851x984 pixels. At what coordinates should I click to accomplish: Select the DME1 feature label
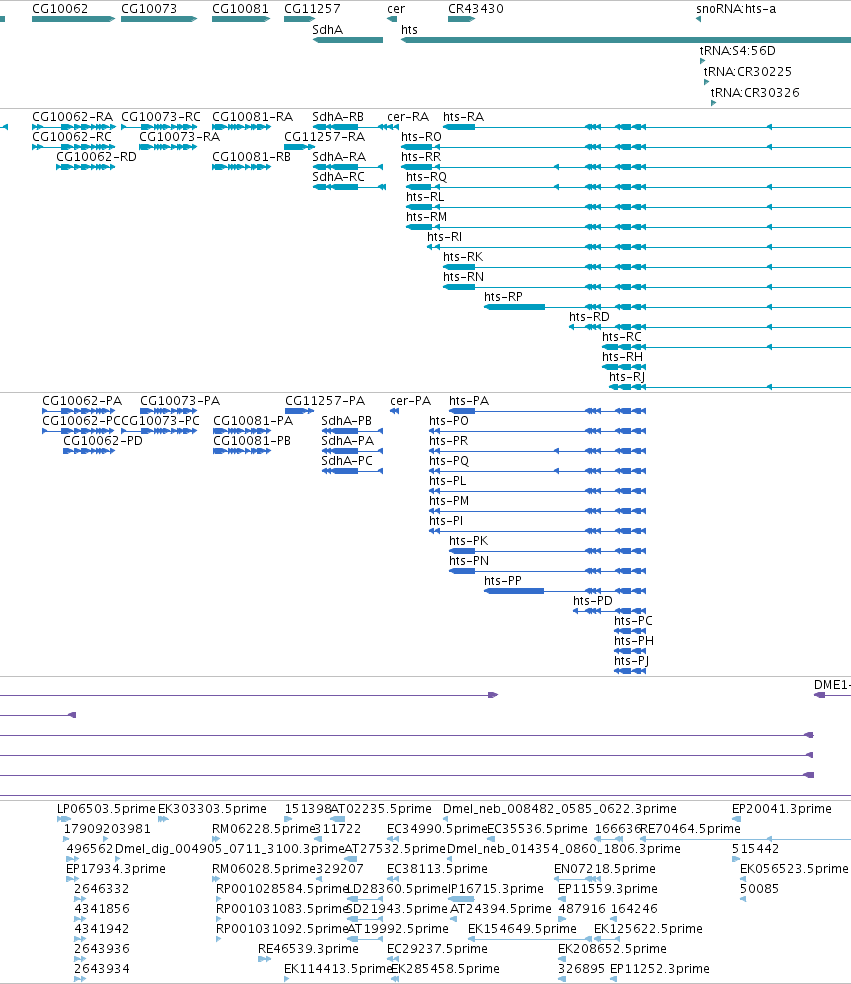pyautogui.click(x=832, y=685)
